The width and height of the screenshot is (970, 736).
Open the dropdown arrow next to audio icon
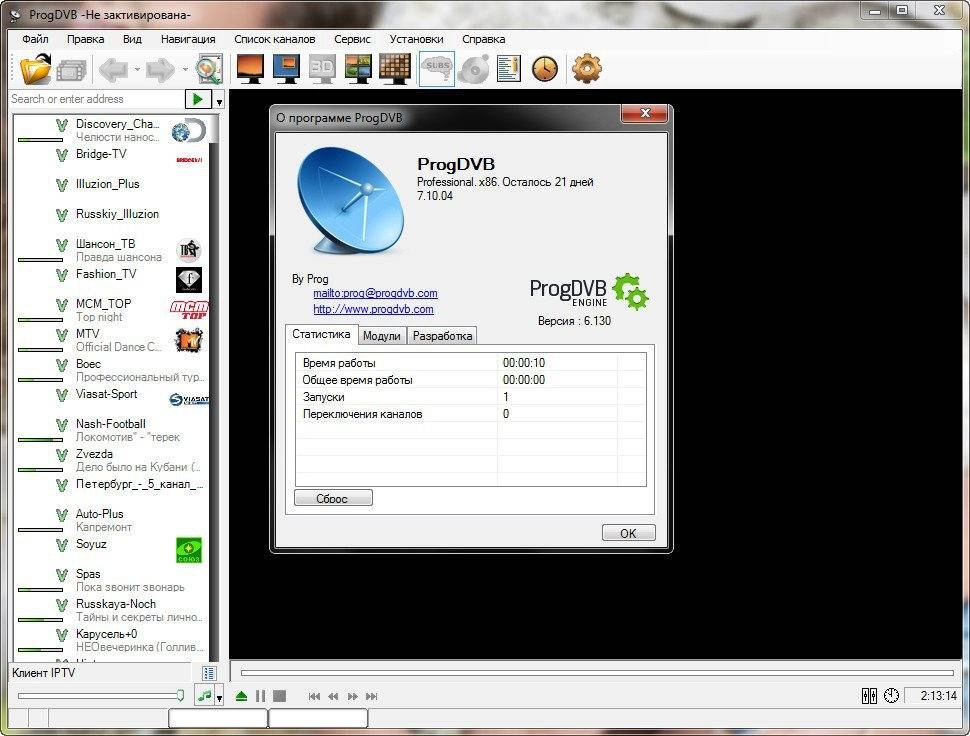(x=219, y=697)
